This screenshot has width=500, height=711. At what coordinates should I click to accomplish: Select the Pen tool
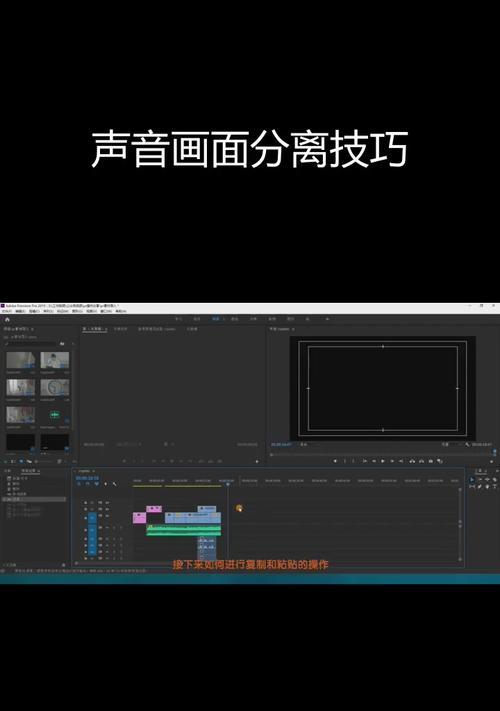pyautogui.click(x=480, y=487)
